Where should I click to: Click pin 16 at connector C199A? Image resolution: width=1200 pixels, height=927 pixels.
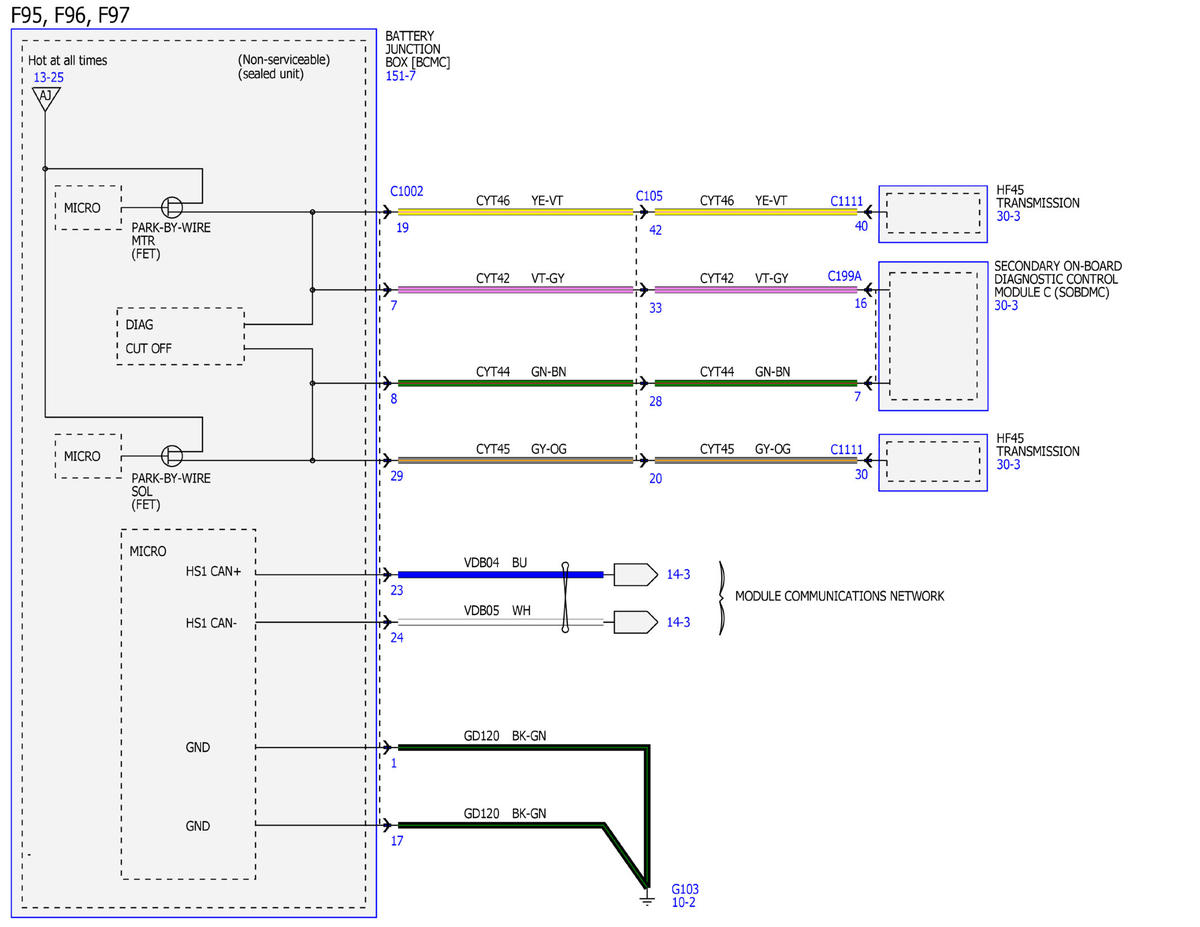point(861,303)
